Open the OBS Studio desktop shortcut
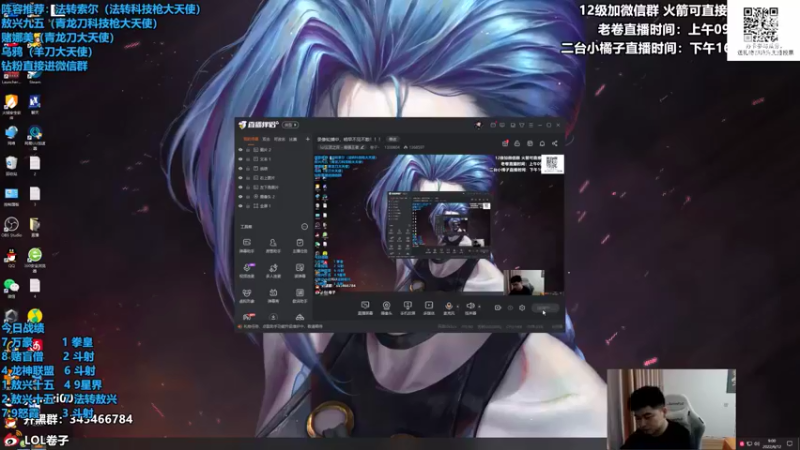This screenshot has width=800, height=450. click(x=11, y=227)
